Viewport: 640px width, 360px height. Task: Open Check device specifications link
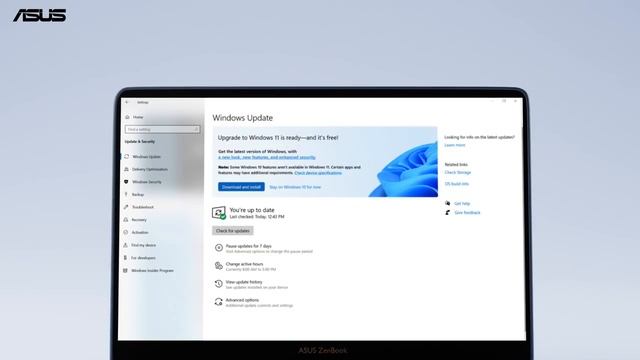(318, 173)
